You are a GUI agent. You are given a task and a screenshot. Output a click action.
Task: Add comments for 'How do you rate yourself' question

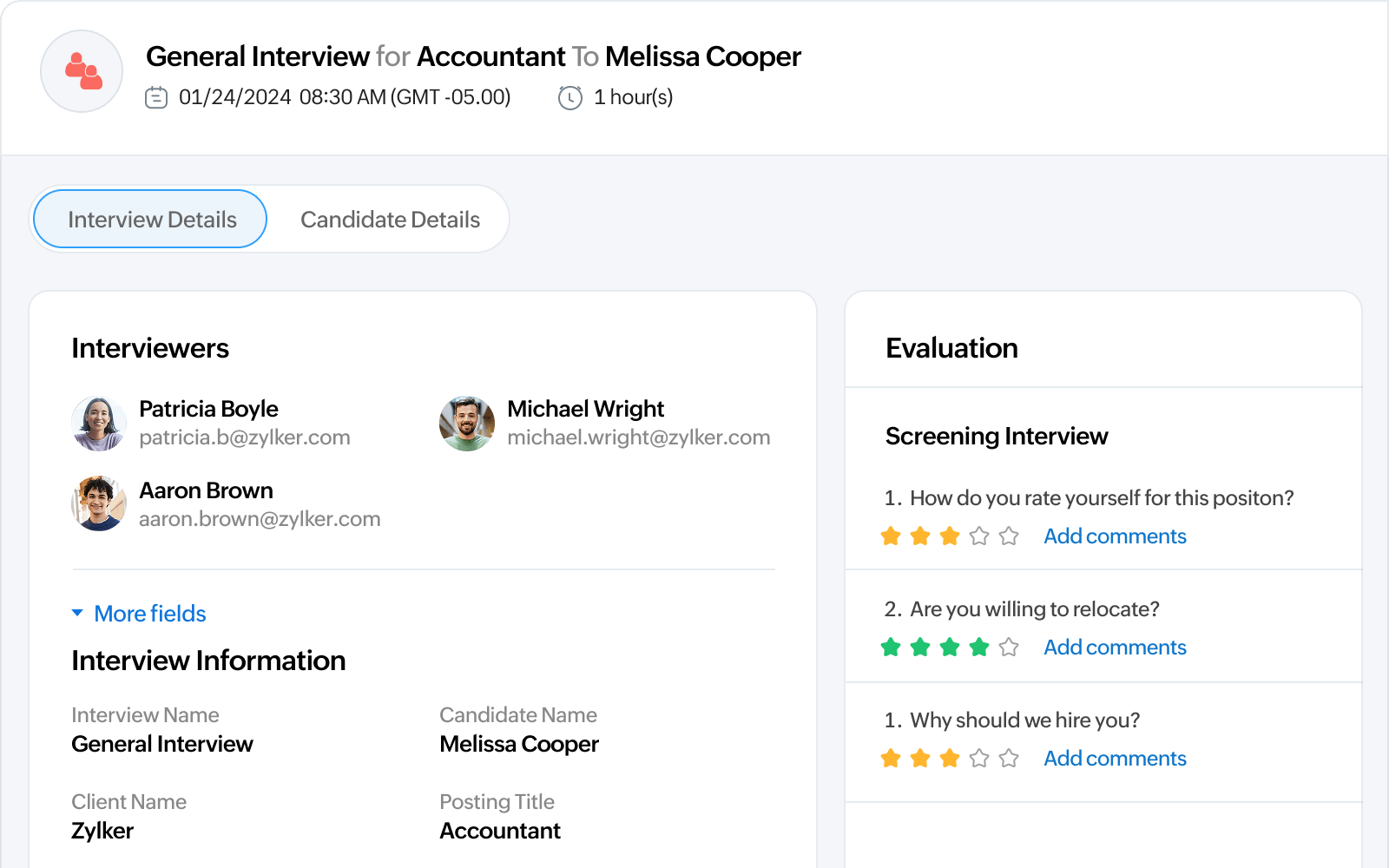click(x=1114, y=536)
